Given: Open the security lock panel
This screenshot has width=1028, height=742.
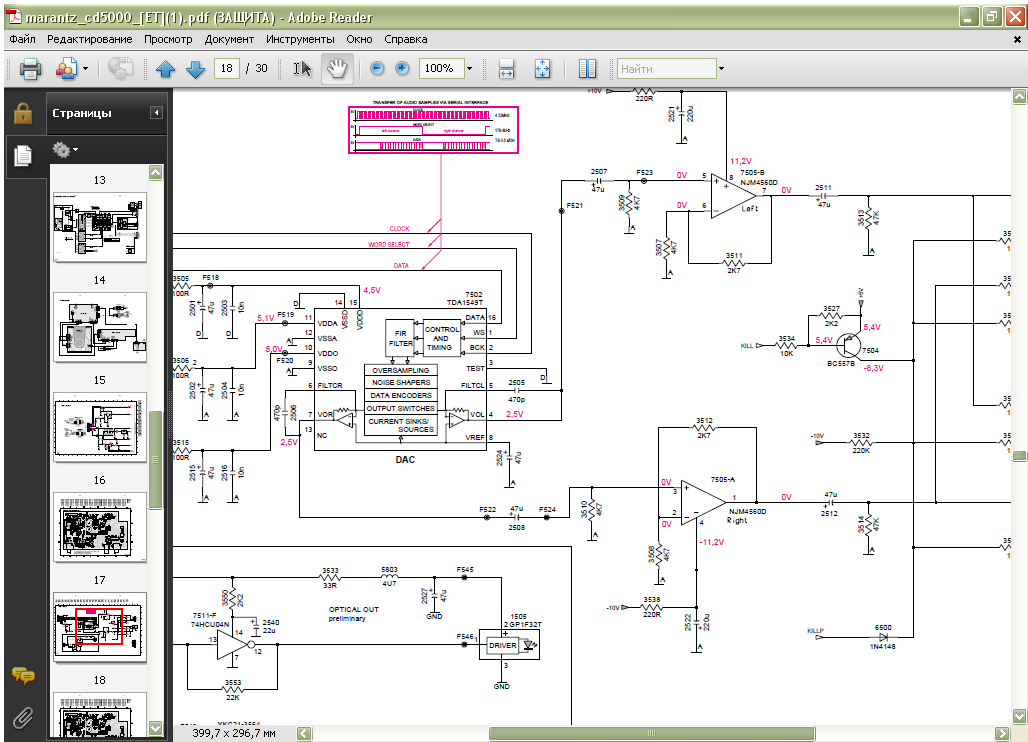Looking at the screenshot, I should click(22, 113).
